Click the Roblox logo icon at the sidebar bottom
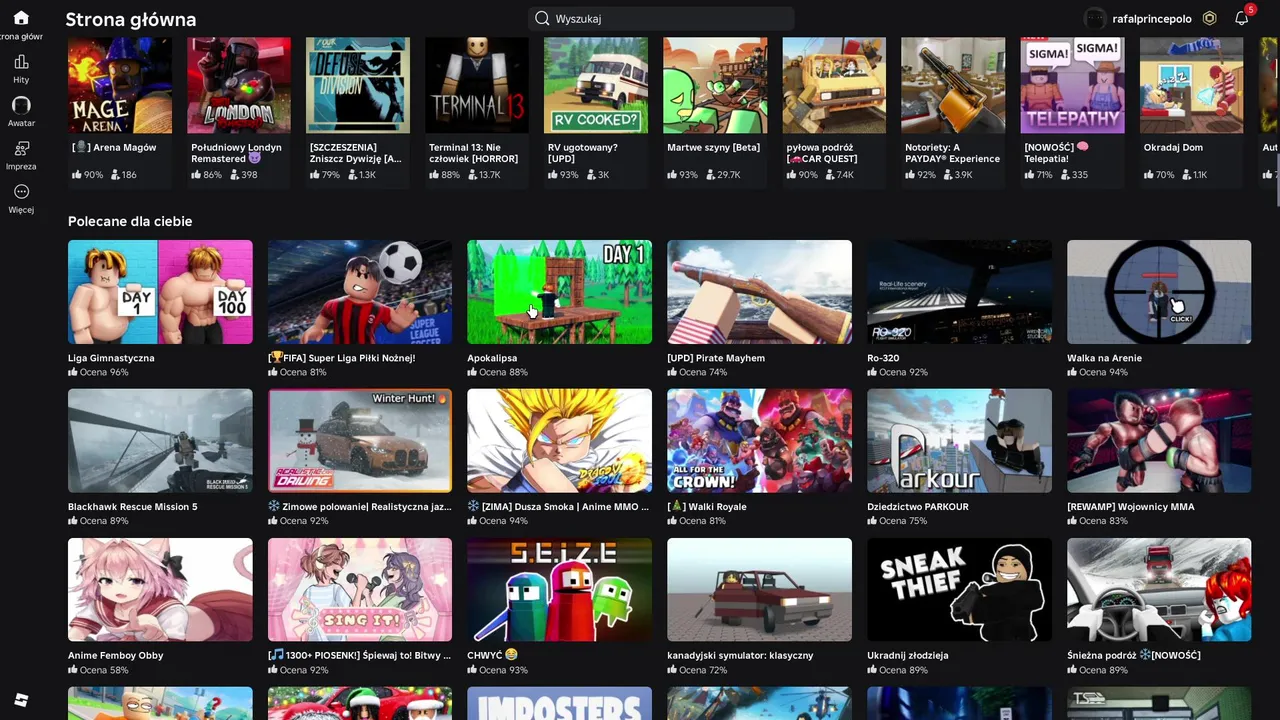The height and width of the screenshot is (720, 1280). pos(21,700)
